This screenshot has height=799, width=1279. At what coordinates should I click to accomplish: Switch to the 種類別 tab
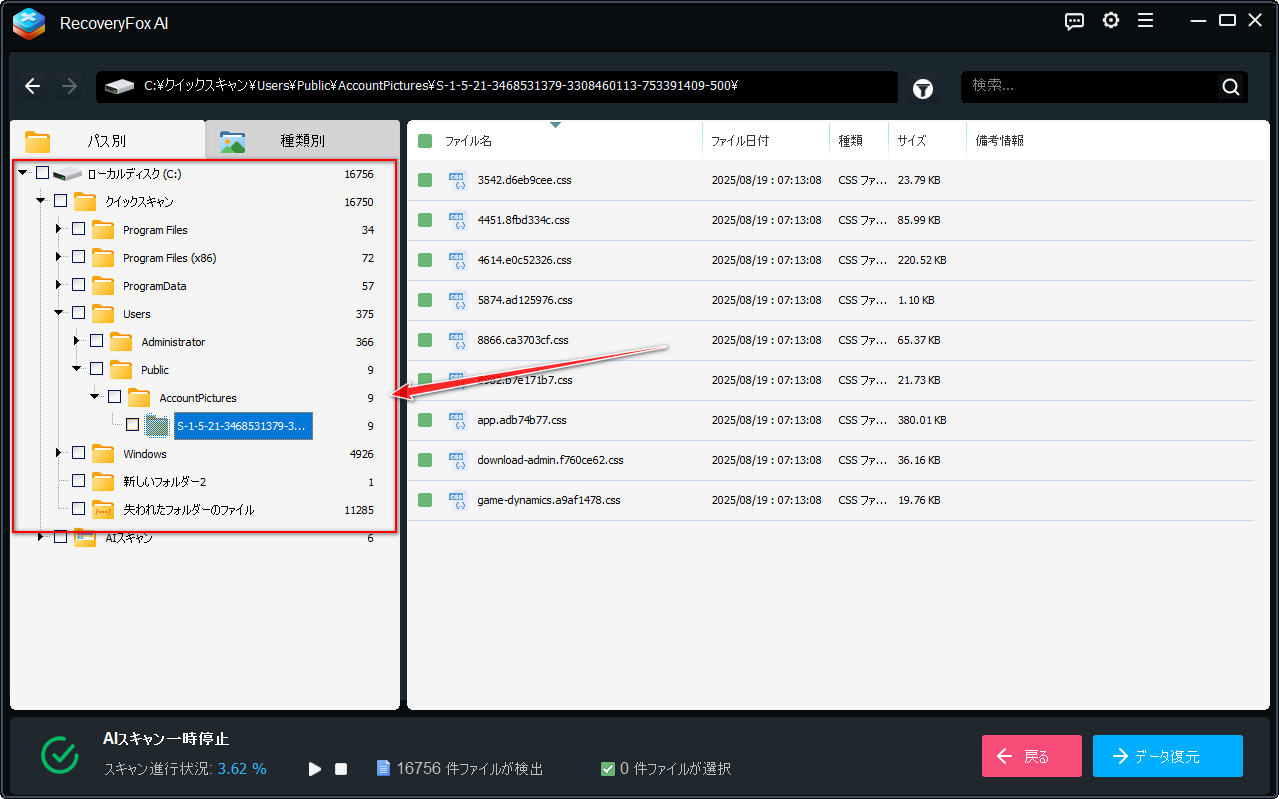point(301,141)
